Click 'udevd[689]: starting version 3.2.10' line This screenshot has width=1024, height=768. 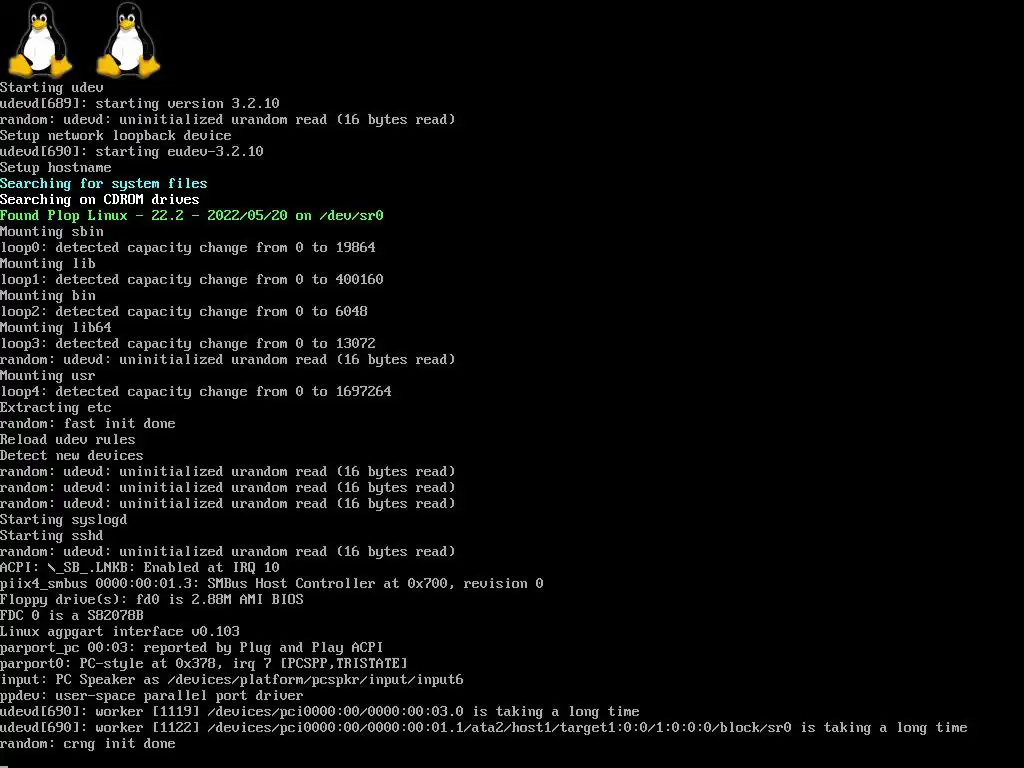[x=140, y=103]
